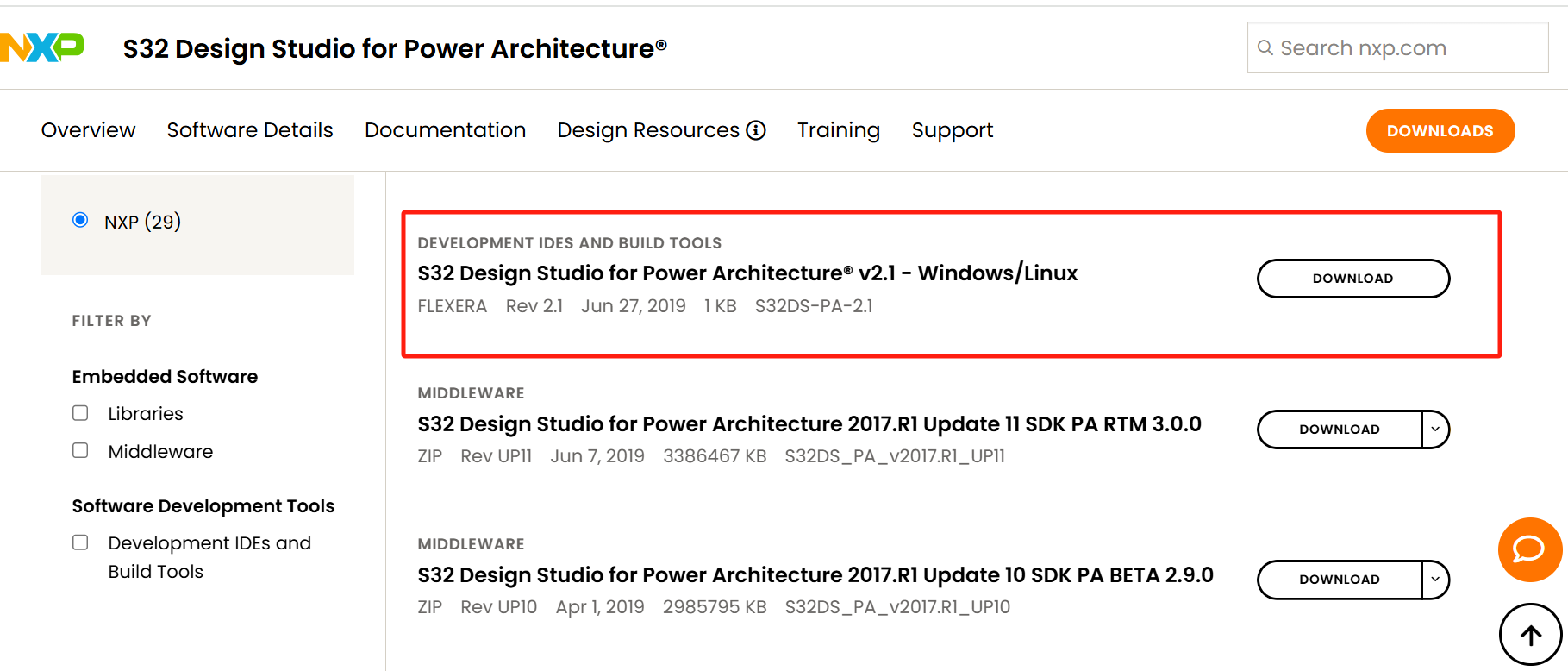Open the Support tab
The height and width of the screenshot is (671, 1568).
953,130
